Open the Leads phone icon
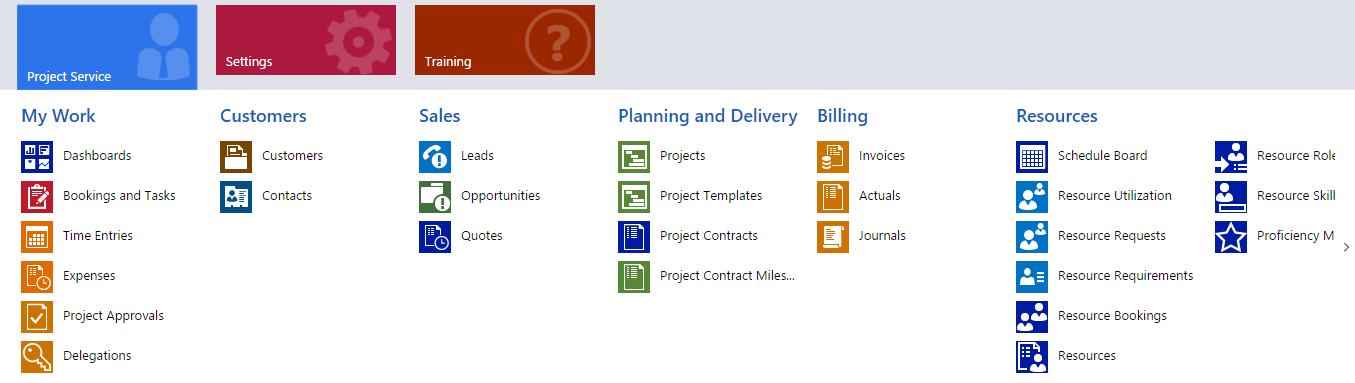The image size is (1355, 383). point(435,157)
